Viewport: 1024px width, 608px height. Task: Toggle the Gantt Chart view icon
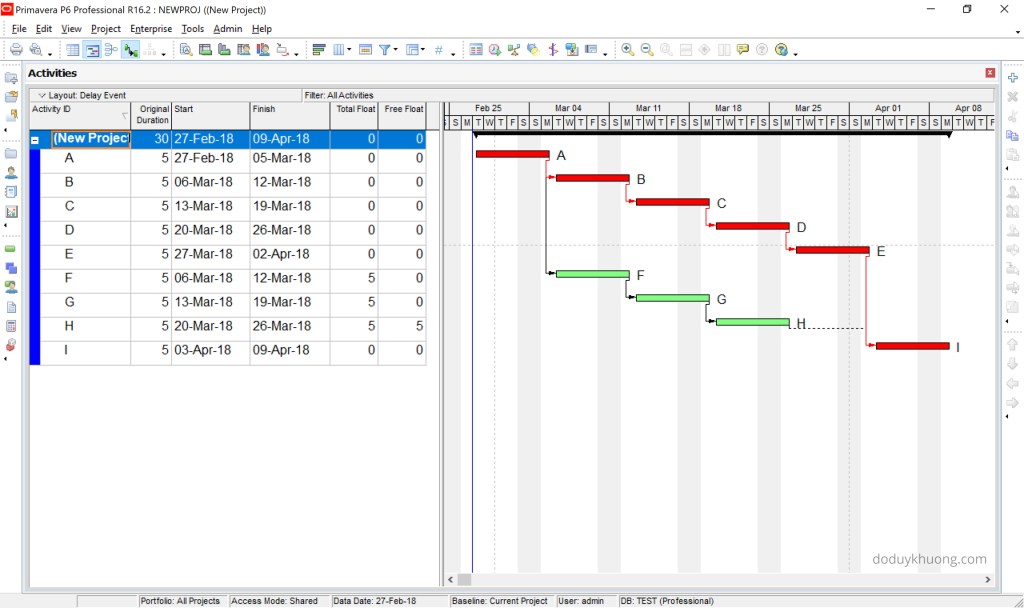(x=92, y=49)
